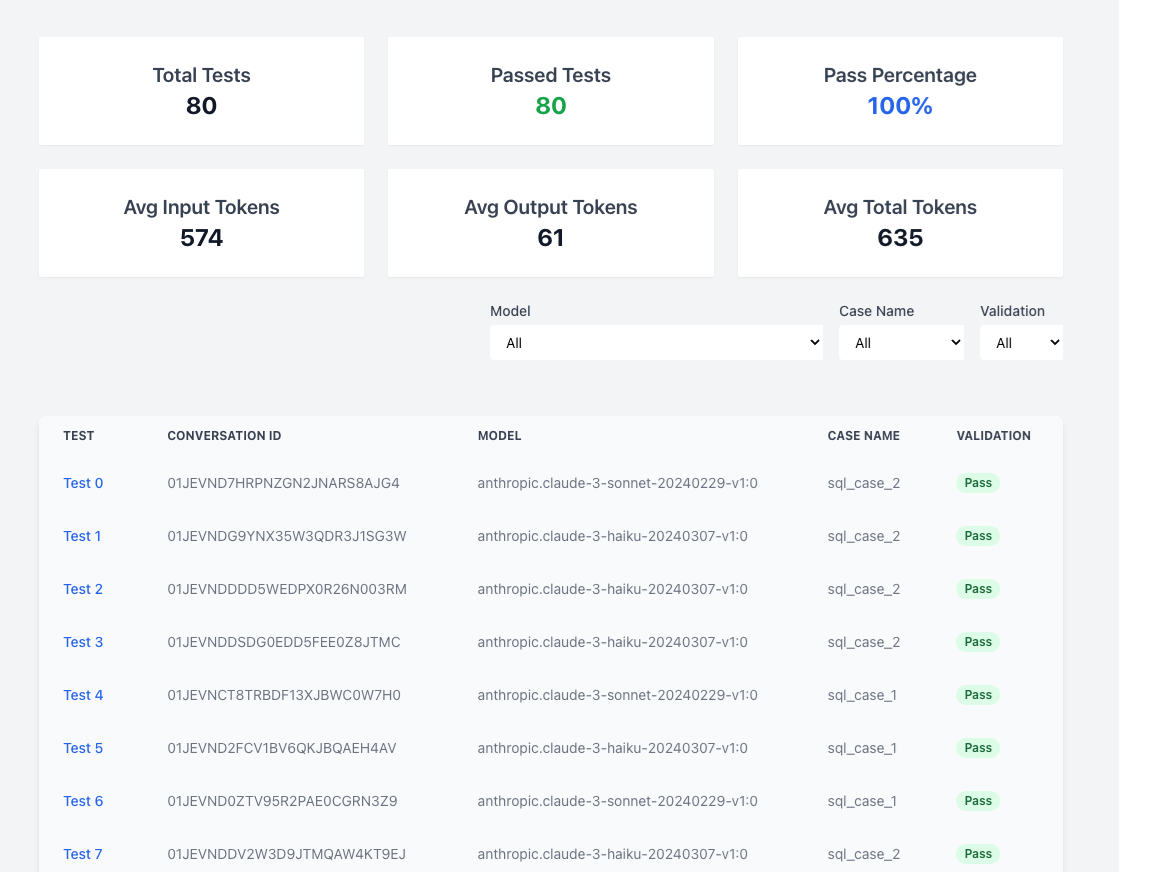This screenshot has height=872, width=1152.
Task: Click the Pass badge in Test 1 row
Action: tap(978, 536)
